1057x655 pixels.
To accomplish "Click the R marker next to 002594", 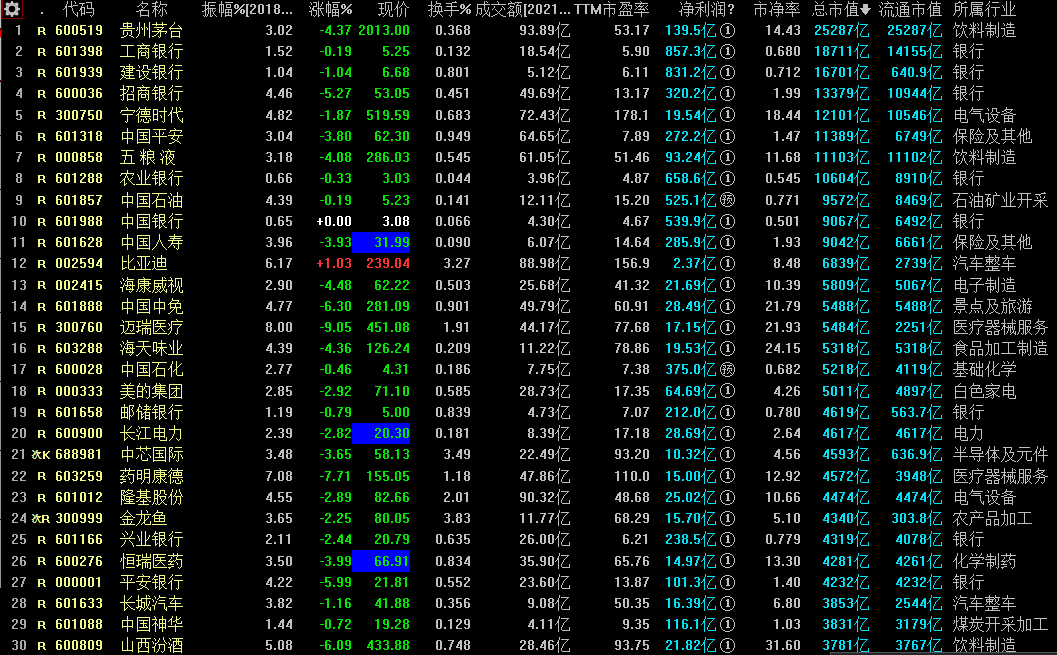I will [x=42, y=264].
